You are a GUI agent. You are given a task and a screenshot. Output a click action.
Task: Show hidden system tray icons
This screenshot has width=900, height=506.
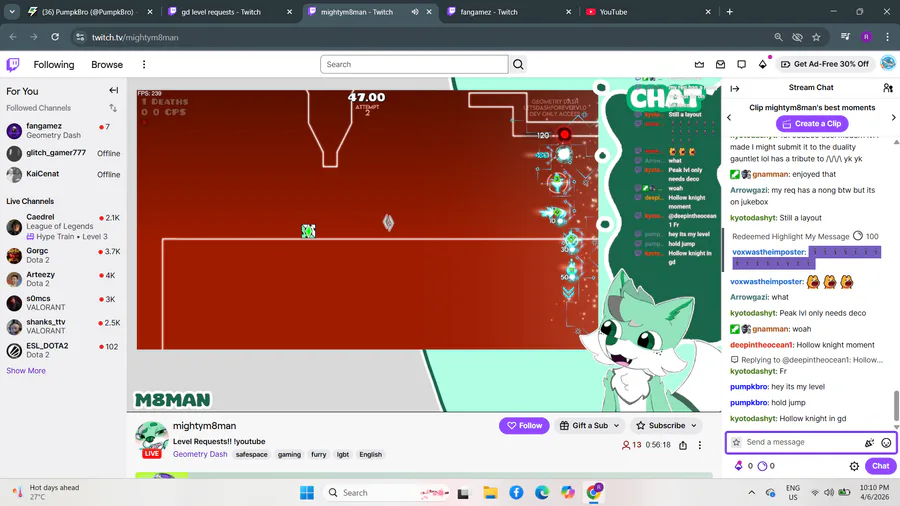(751, 493)
